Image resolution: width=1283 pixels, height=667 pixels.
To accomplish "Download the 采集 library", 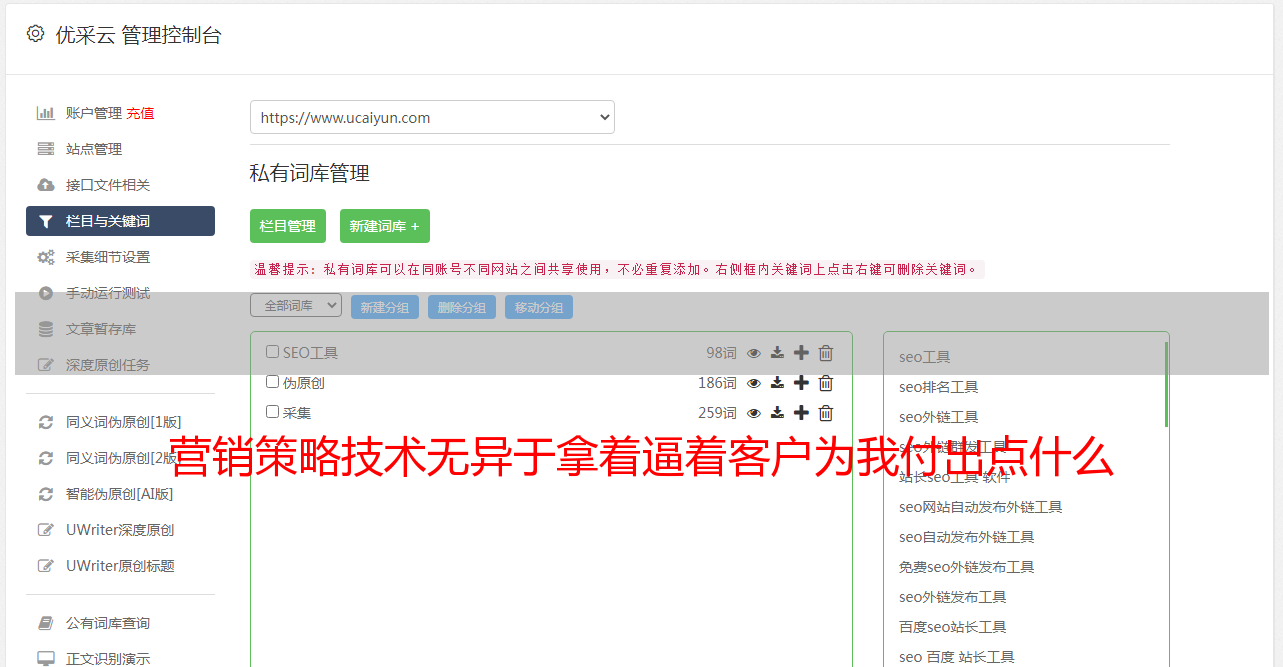I will point(777,413).
